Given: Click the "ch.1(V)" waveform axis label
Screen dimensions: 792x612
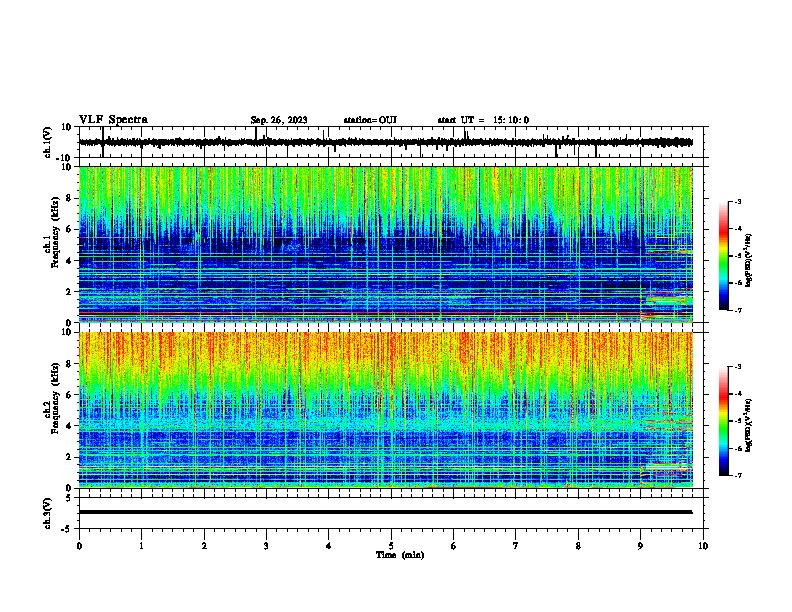Looking at the screenshot, I should coord(48,142).
